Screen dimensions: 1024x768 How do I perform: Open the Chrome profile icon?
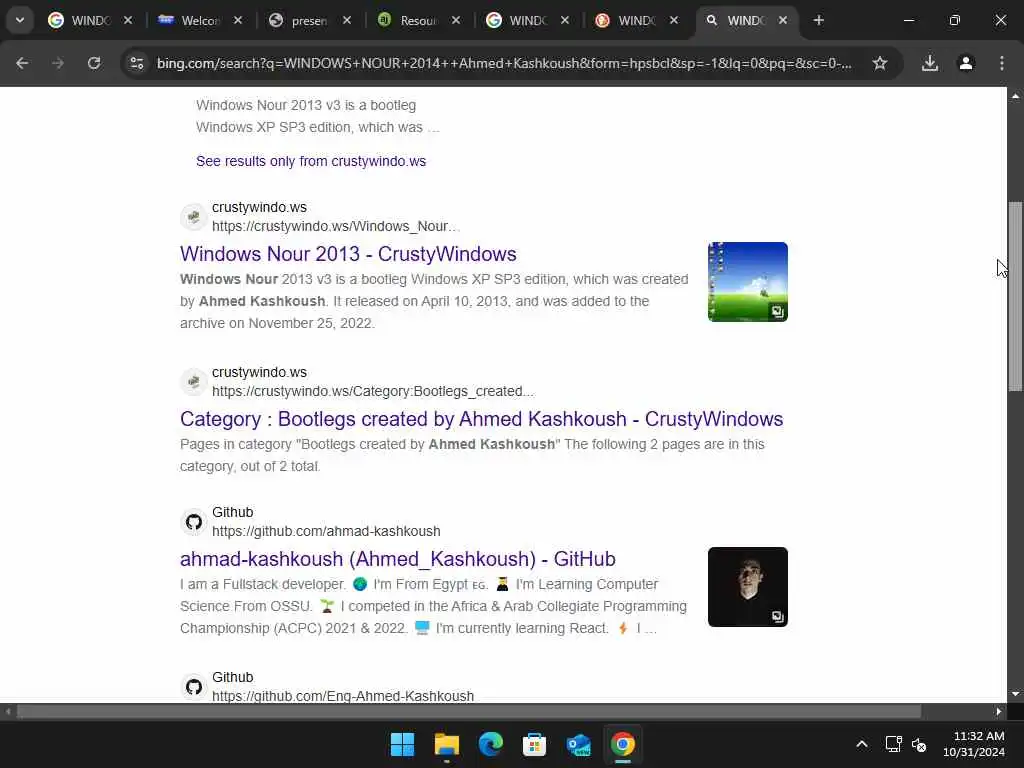pyautogui.click(x=966, y=63)
